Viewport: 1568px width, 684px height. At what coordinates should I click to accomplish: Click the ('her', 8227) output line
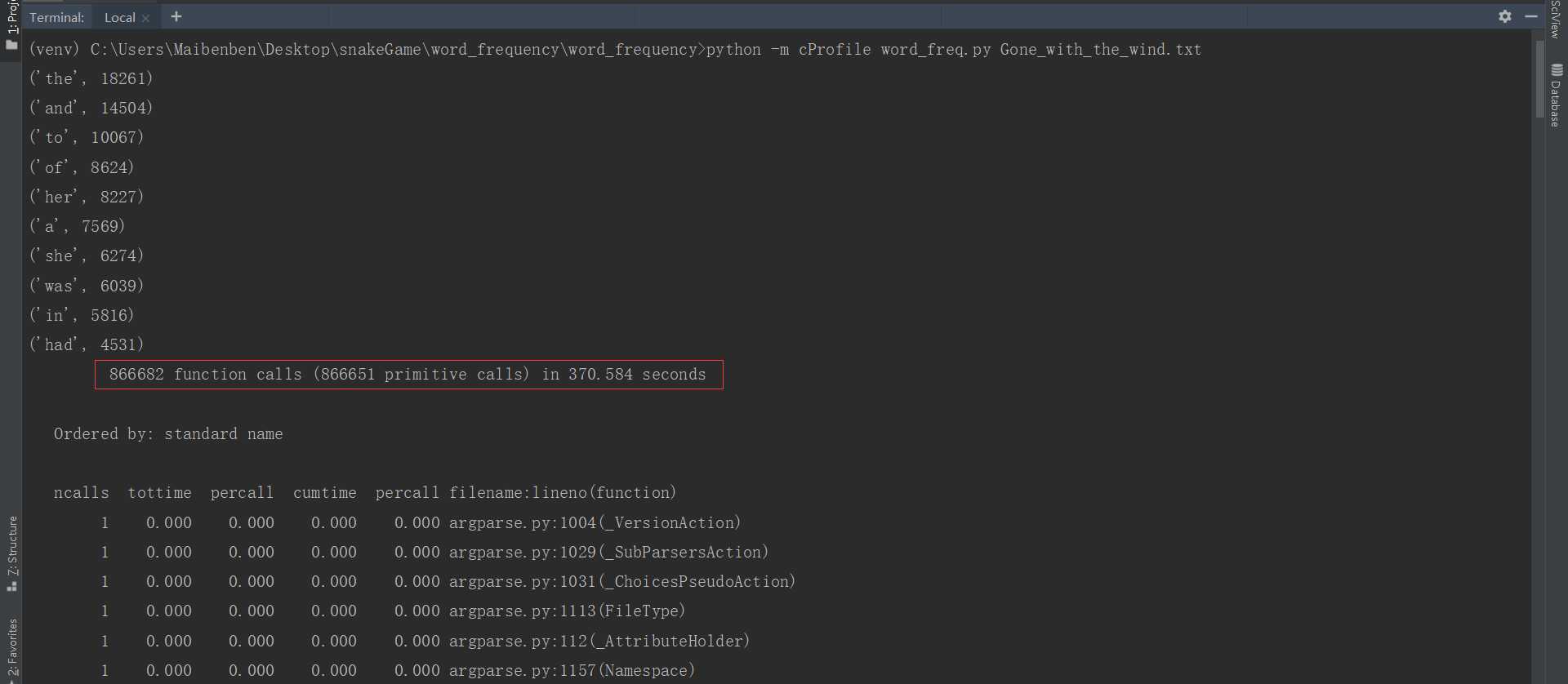click(87, 197)
